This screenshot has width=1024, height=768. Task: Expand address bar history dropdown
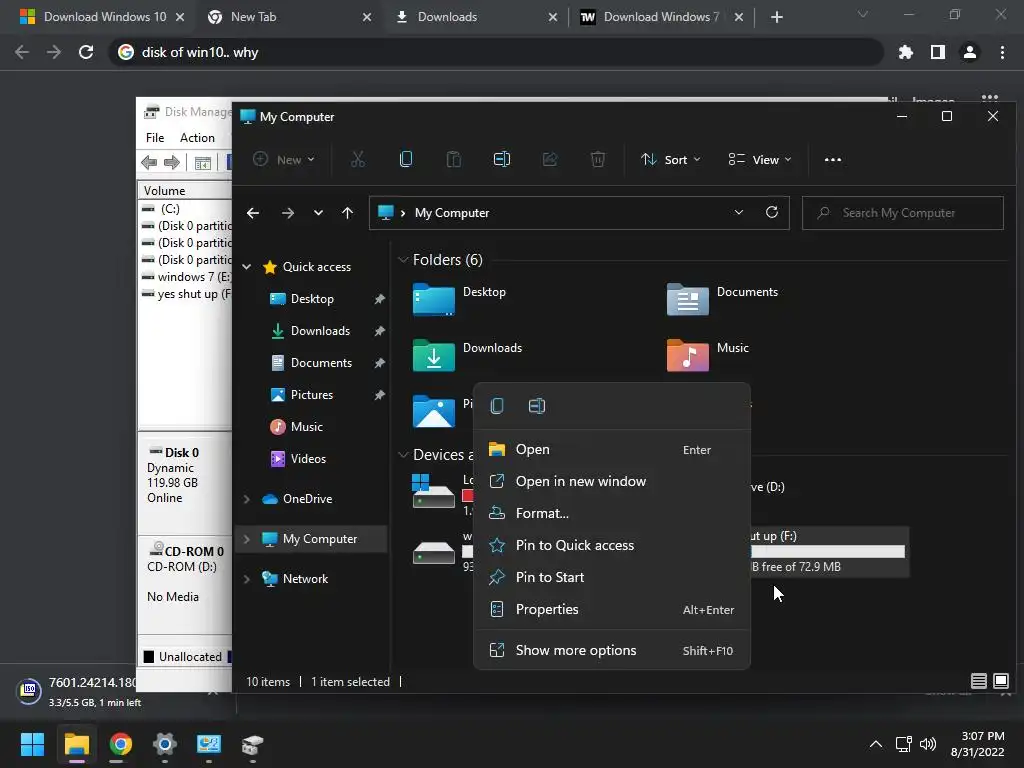click(739, 212)
